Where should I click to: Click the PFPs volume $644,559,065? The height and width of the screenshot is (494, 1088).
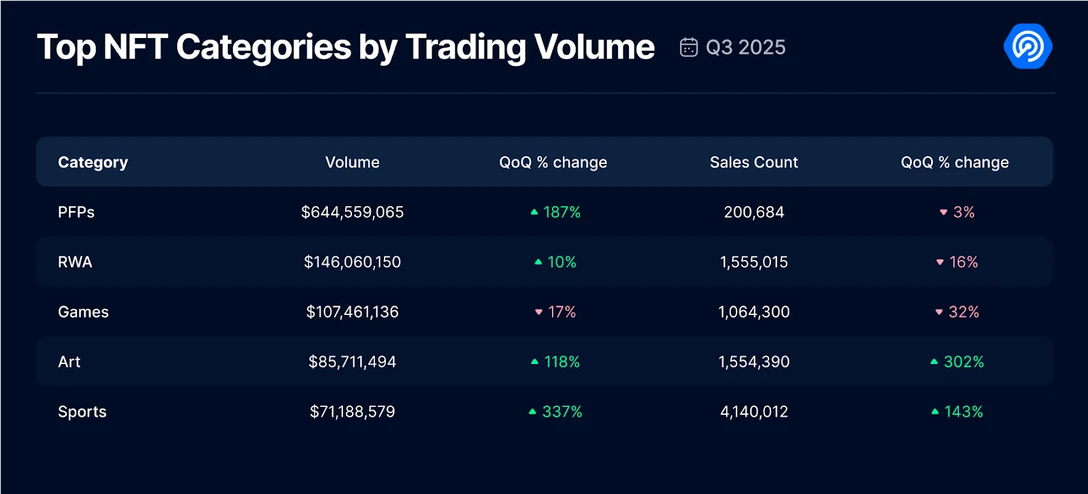(352, 212)
